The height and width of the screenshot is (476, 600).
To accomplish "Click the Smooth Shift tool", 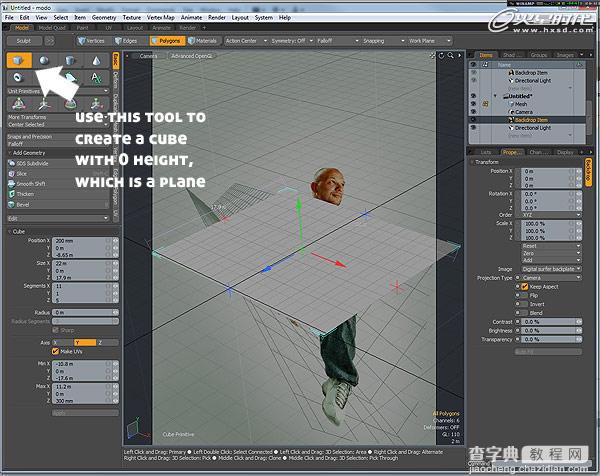I will 58,184.
